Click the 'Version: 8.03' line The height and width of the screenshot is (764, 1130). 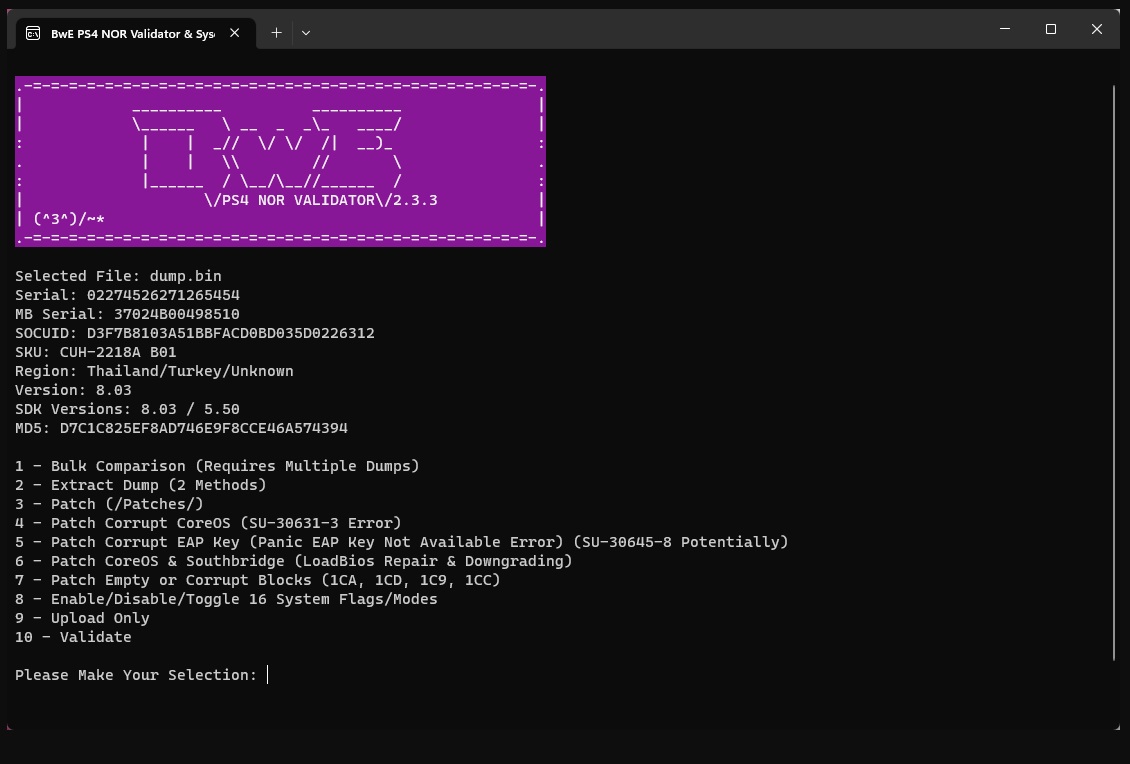(74, 390)
